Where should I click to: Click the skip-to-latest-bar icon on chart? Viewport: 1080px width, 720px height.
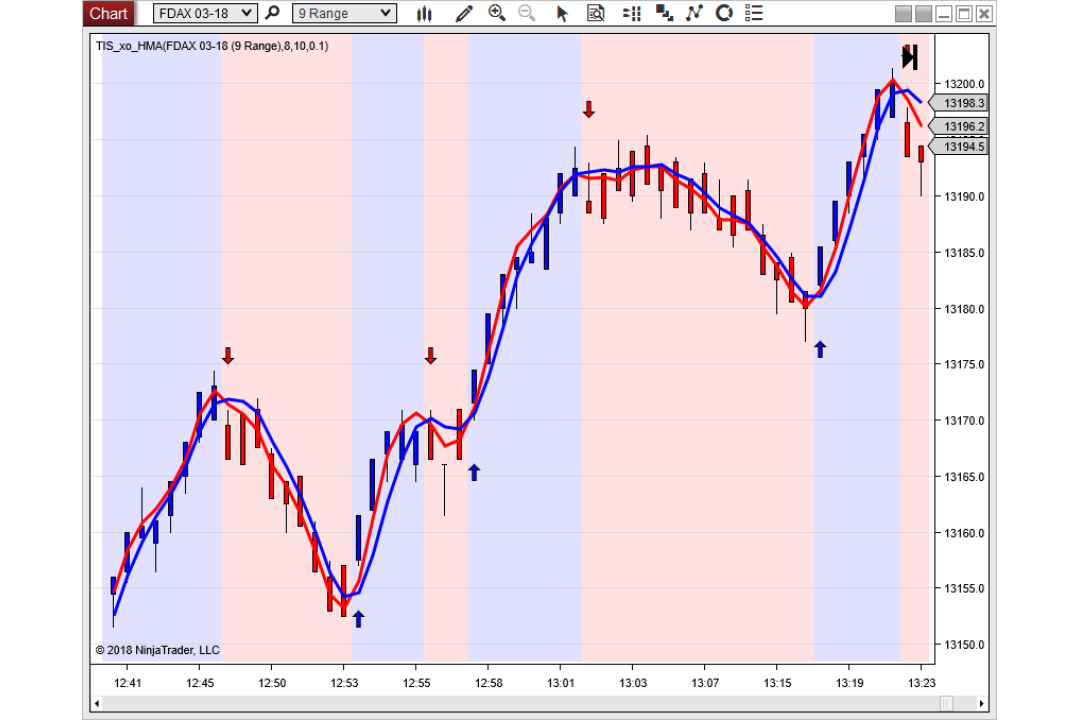pos(910,57)
